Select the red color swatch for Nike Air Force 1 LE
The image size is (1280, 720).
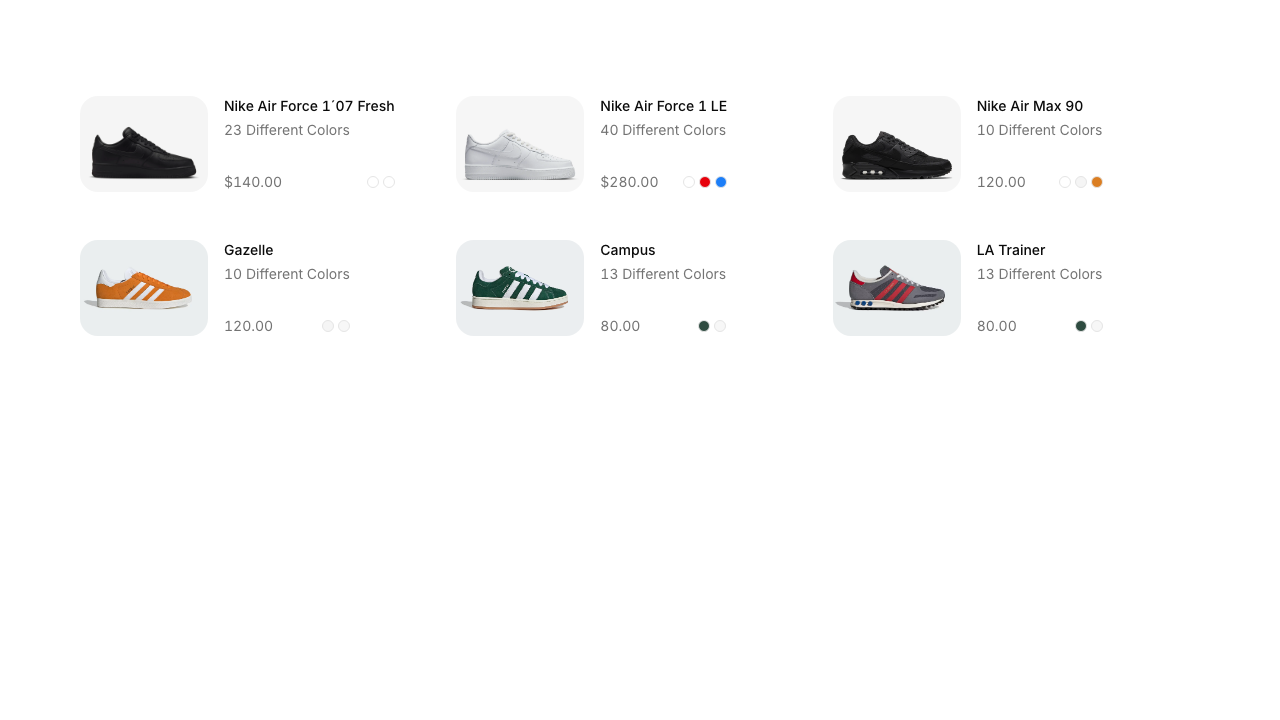pyautogui.click(x=705, y=182)
